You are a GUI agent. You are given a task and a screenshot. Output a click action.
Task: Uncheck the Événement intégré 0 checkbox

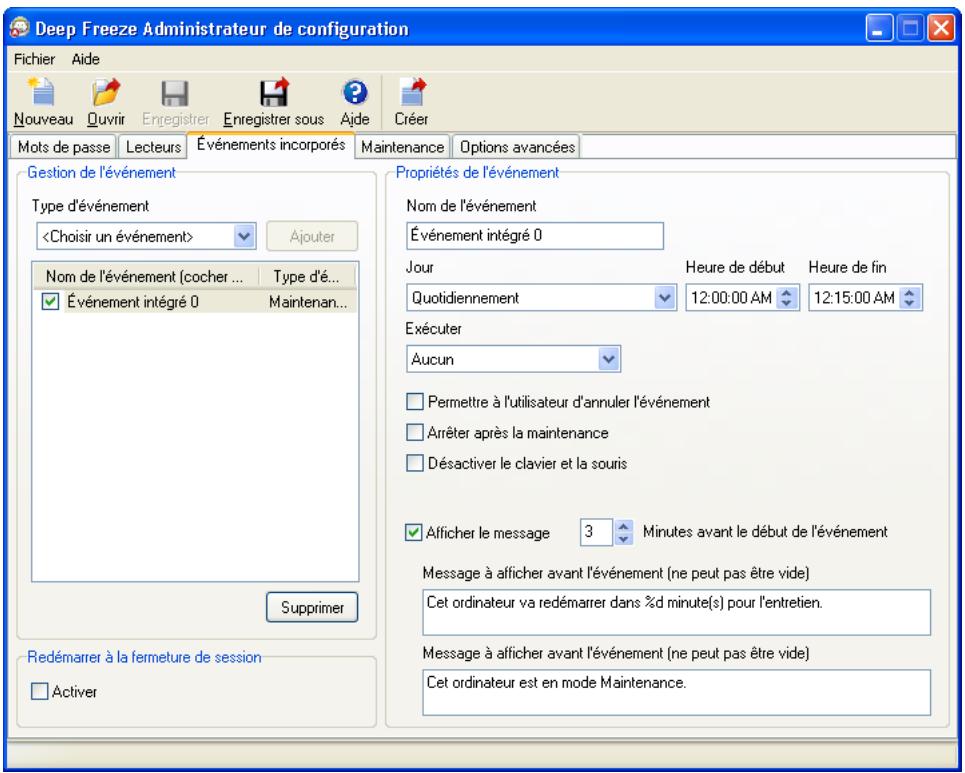(50, 302)
